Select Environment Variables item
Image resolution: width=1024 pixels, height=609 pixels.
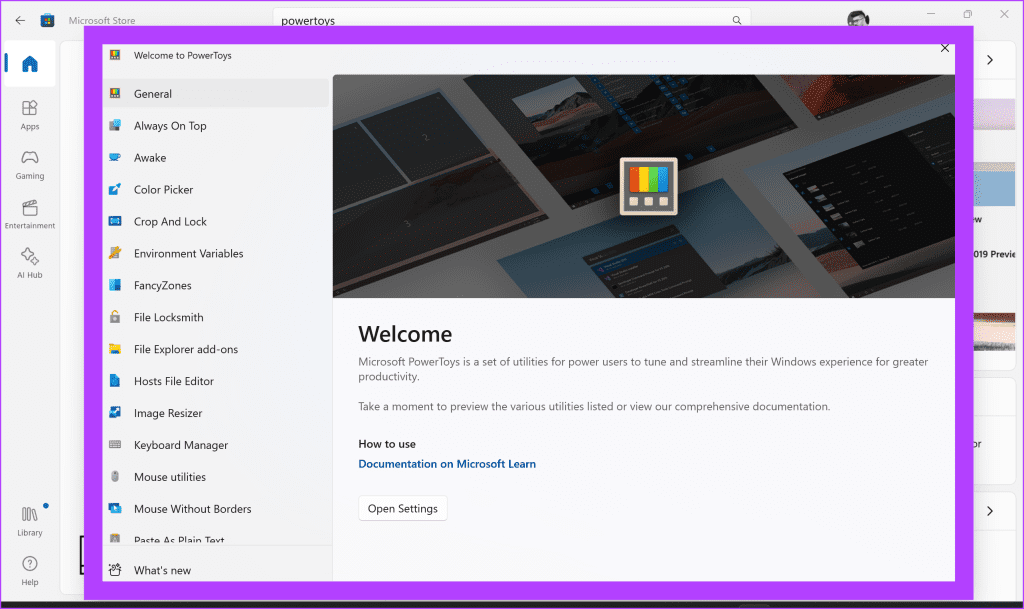[216, 253]
